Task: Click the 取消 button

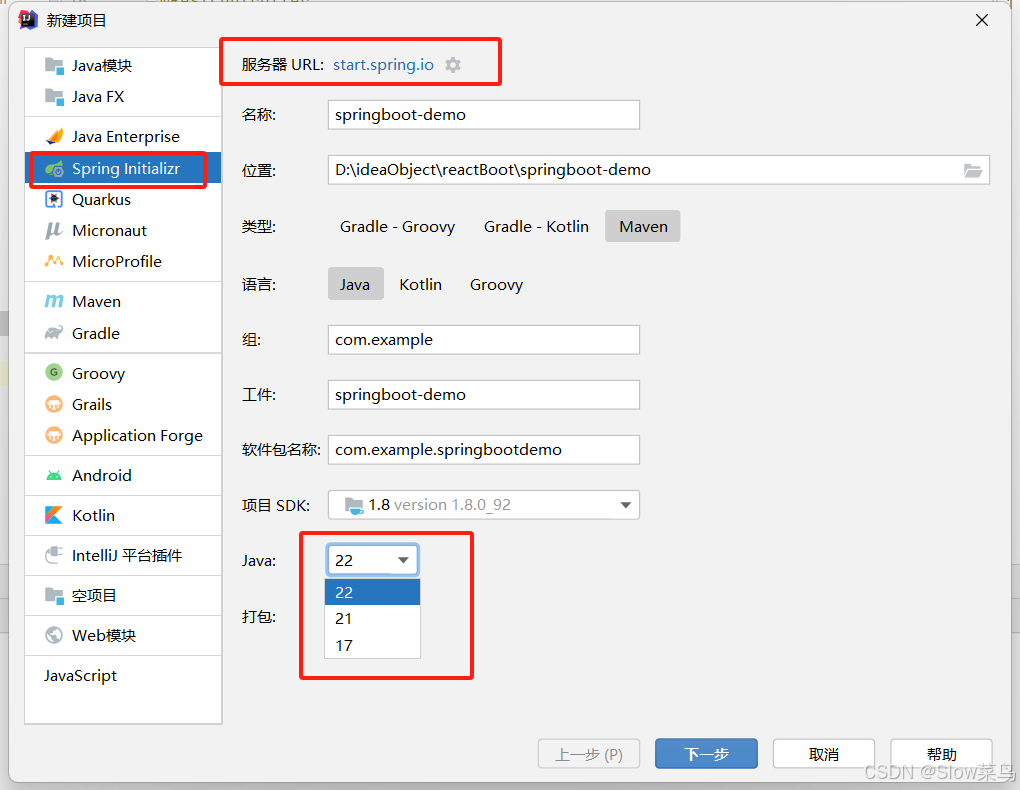Action: (x=824, y=754)
